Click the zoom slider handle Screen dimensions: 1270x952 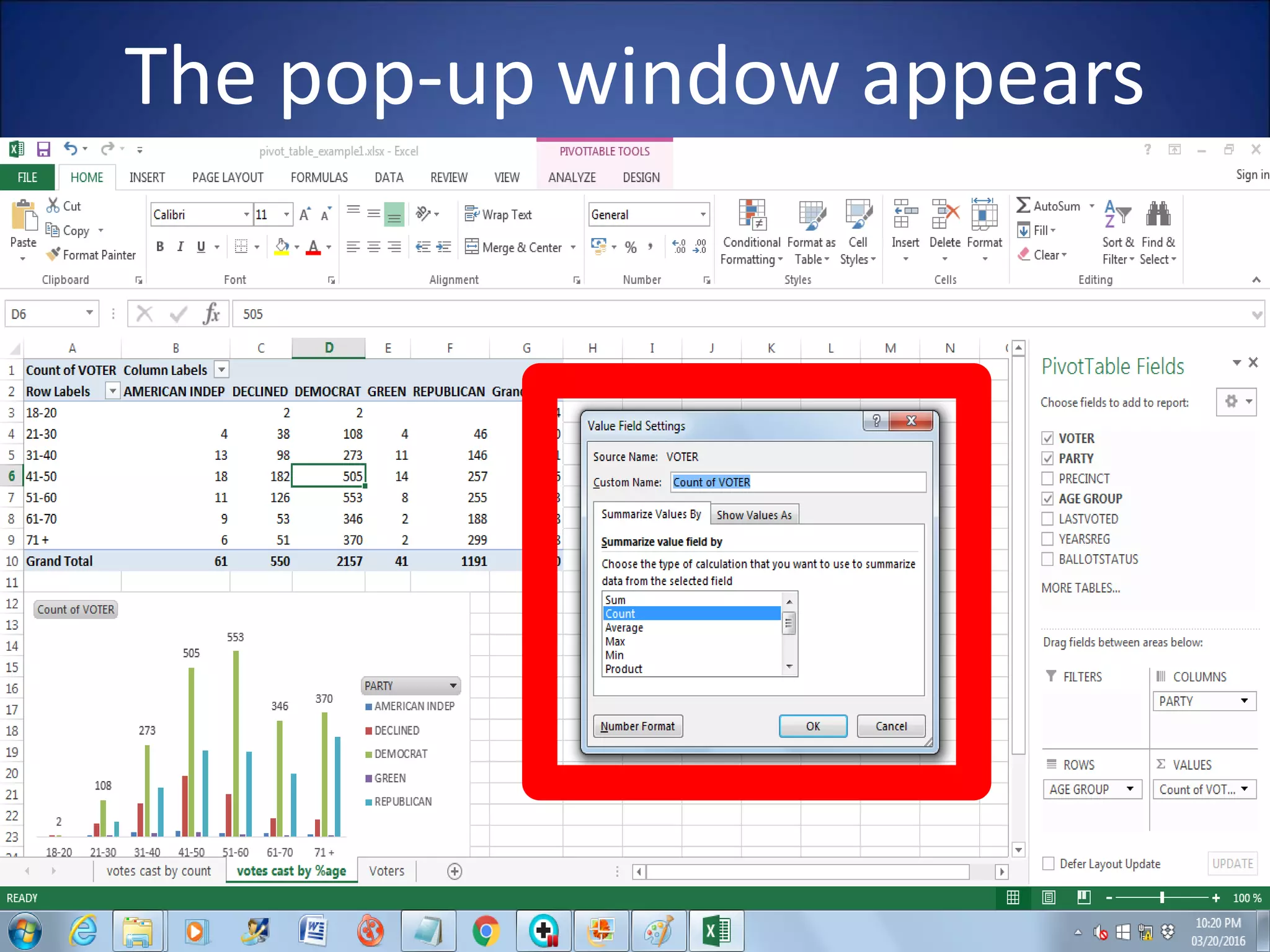1161,897
